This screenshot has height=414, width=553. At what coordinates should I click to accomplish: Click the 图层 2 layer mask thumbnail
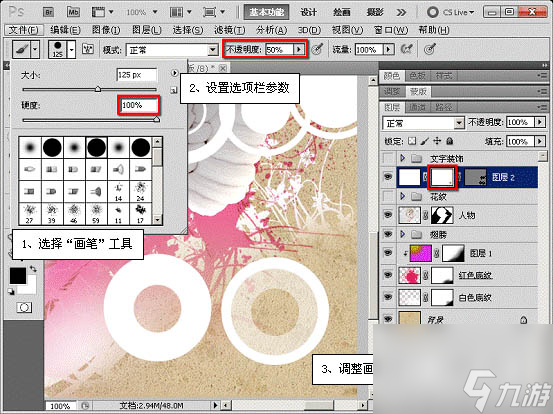(442, 177)
